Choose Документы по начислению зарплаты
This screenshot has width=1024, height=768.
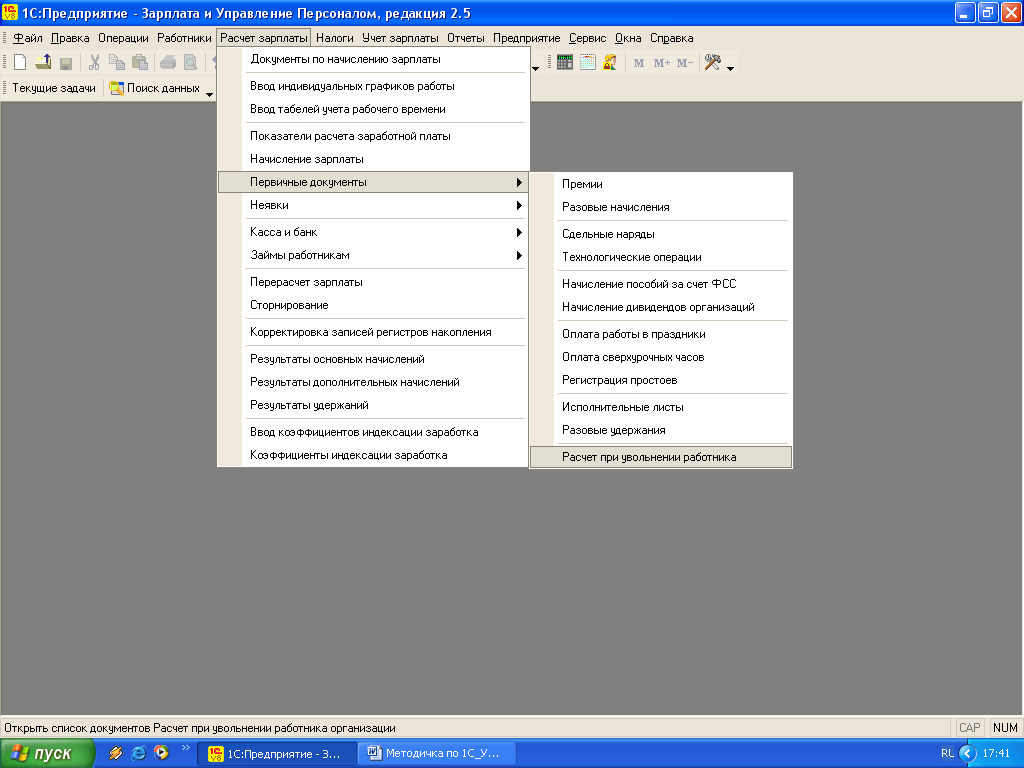[372, 59]
